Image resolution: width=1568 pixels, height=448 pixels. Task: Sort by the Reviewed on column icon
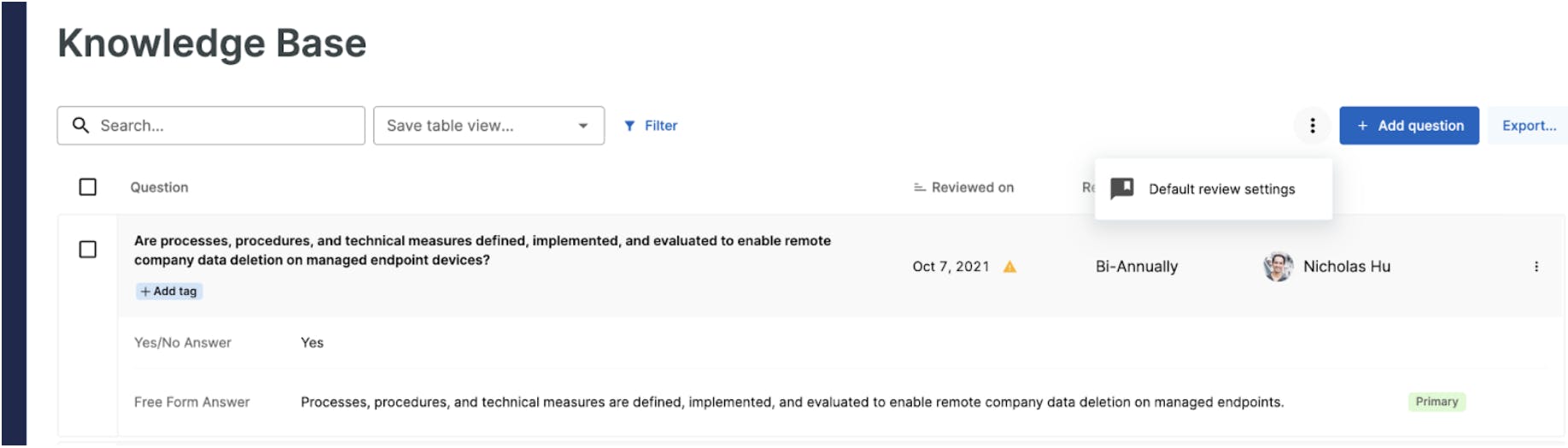[919, 187]
